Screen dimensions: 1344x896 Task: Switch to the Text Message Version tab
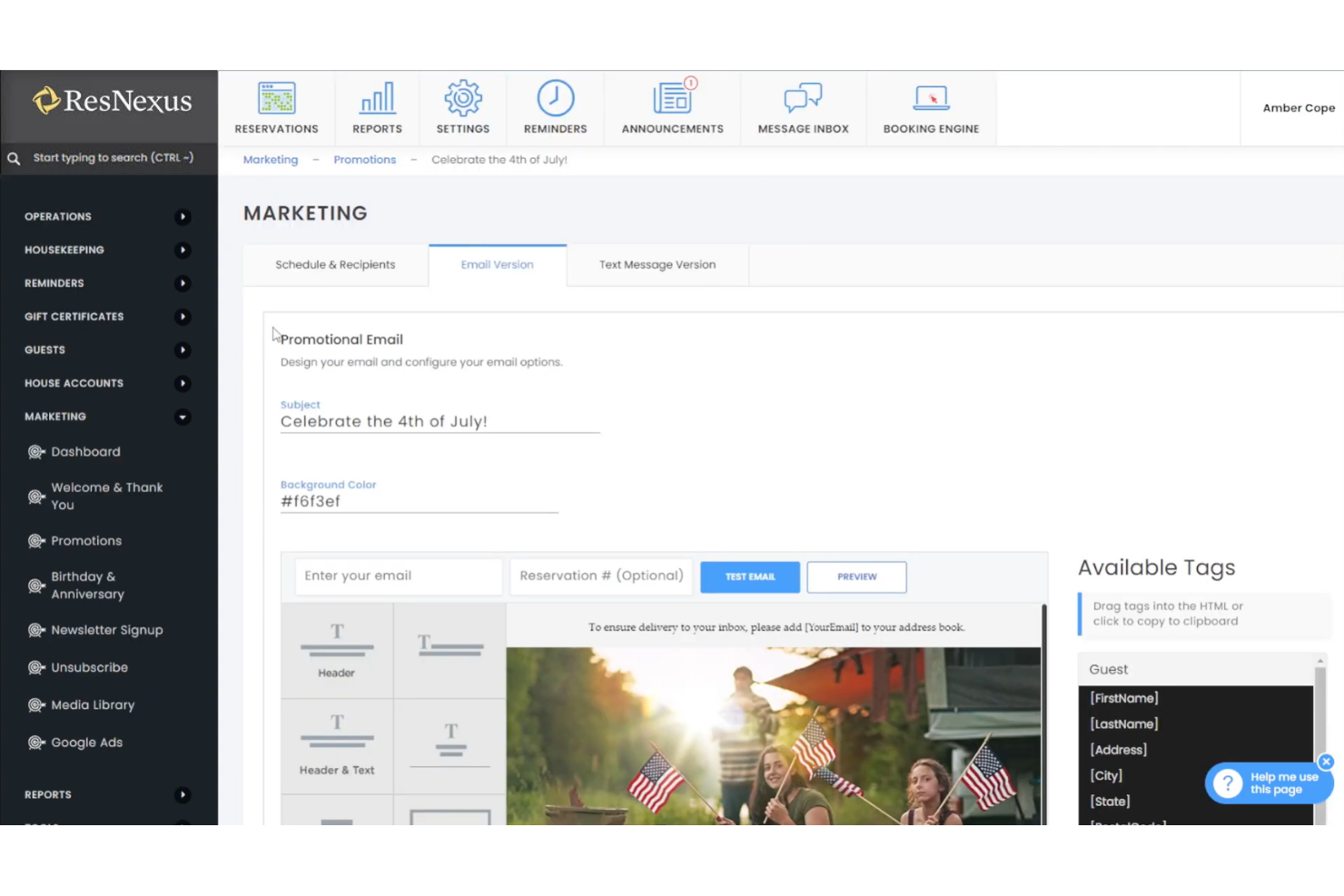click(x=657, y=264)
